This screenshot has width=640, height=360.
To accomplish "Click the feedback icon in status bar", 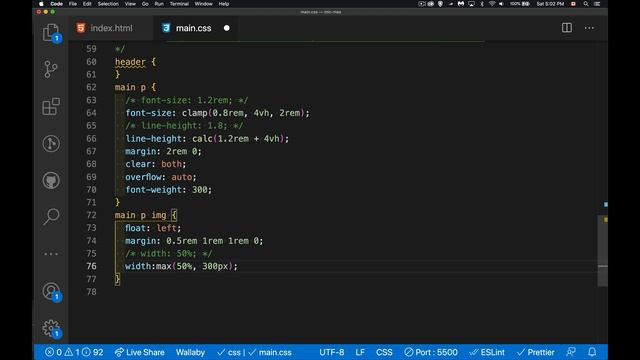I will pyautogui.click(x=571, y=352).
